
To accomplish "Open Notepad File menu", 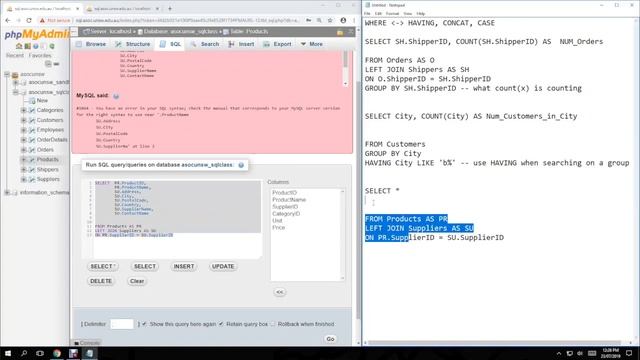I will 367,14.
